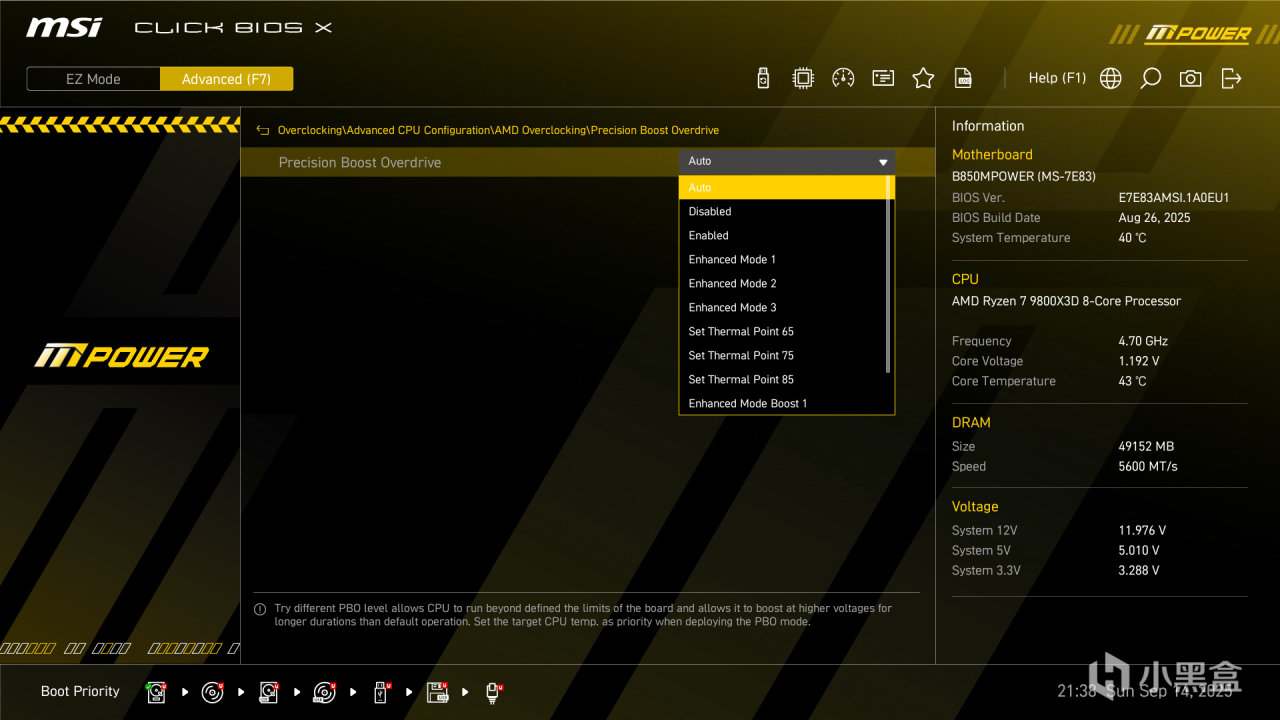
Task: Click the PBO dropdown list scrollbar
Action: pos(888,274)
